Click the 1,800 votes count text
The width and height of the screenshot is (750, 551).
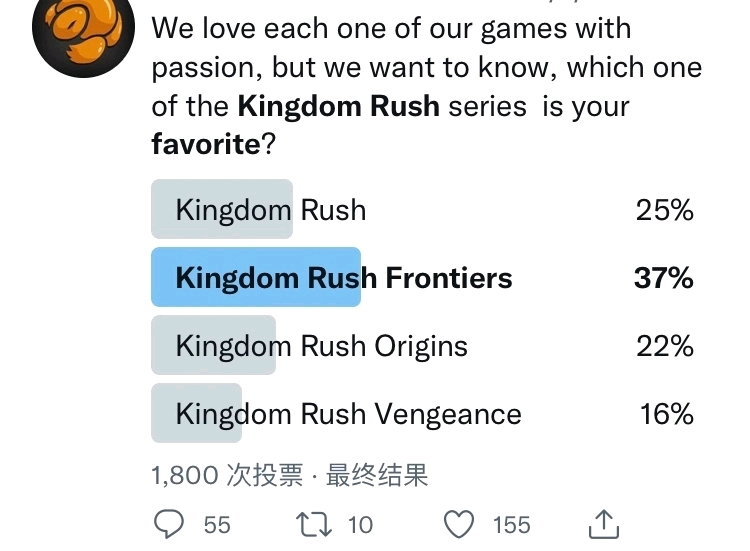227,475
